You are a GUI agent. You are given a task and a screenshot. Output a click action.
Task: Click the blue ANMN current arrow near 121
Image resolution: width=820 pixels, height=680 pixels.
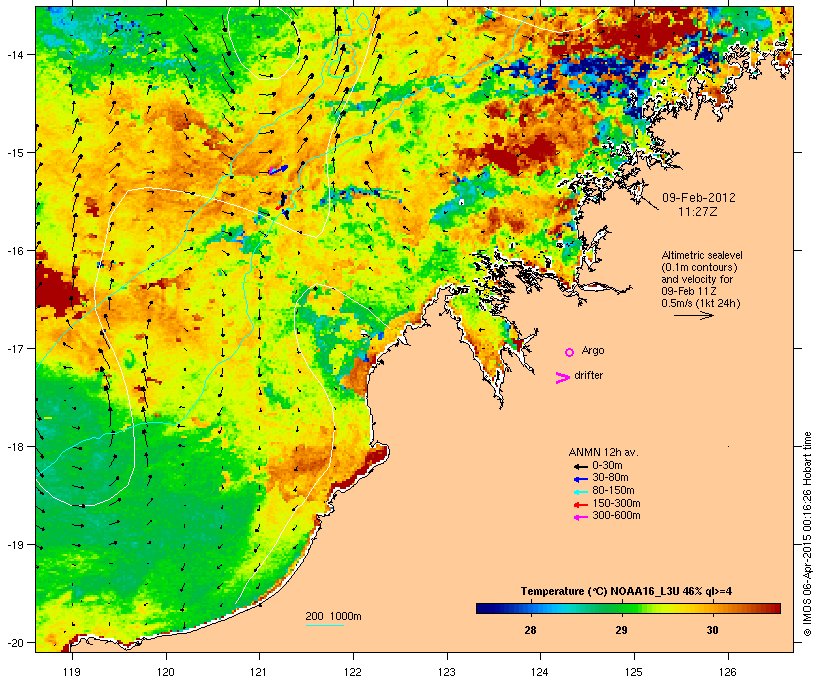[x=279, y=169]
